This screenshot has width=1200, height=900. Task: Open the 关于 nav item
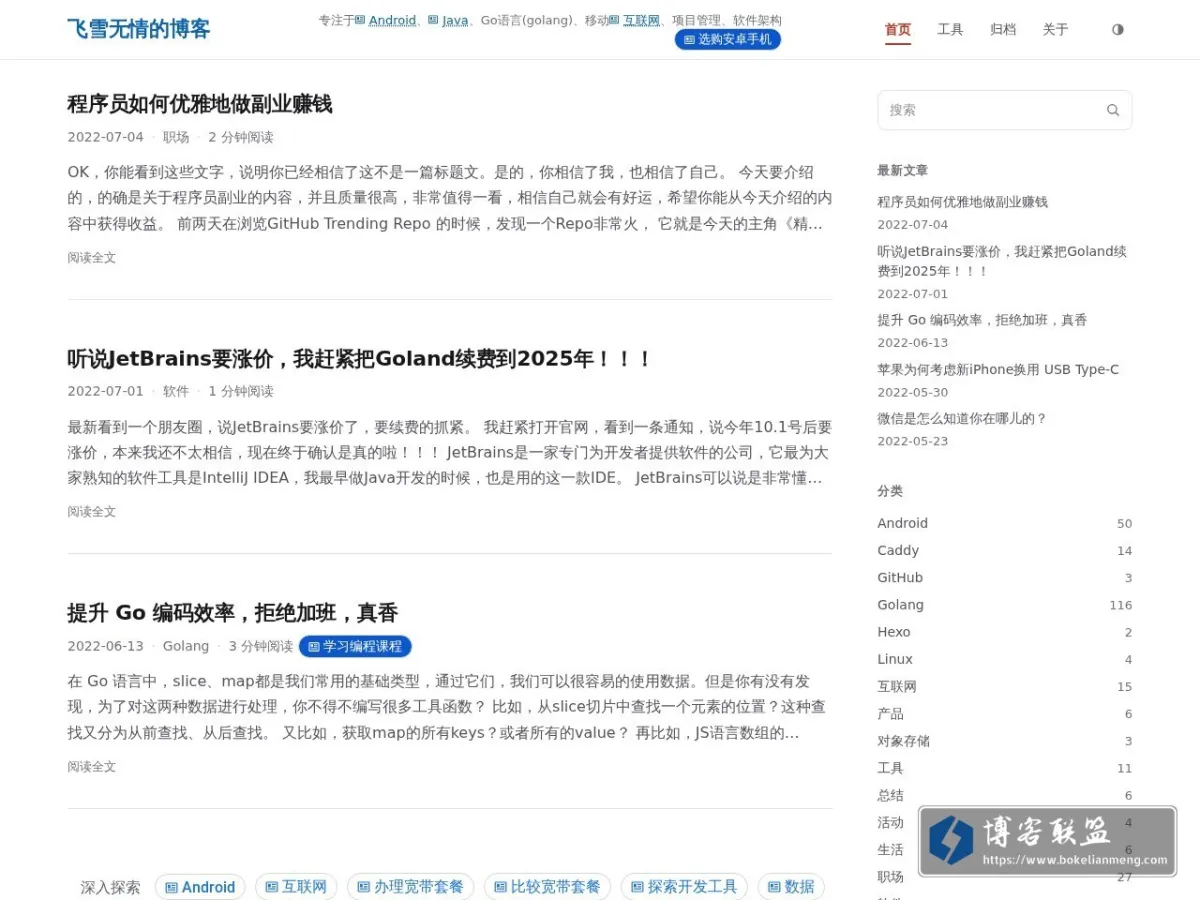pyautogui.click(x=1055, y=30)
